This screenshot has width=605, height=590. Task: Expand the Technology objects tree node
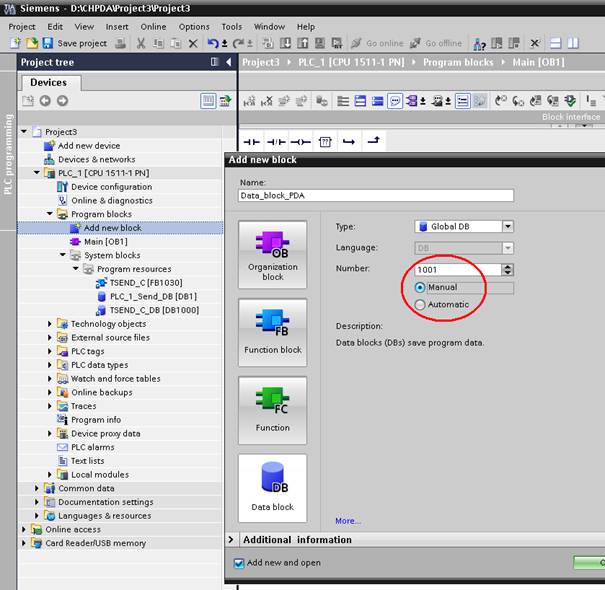tap(51, 324)
